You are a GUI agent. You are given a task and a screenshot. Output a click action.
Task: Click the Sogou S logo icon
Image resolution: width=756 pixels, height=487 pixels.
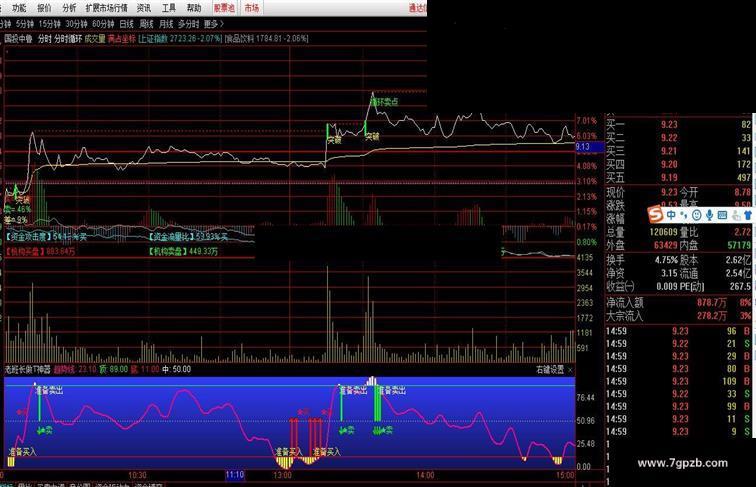[655, 214]
